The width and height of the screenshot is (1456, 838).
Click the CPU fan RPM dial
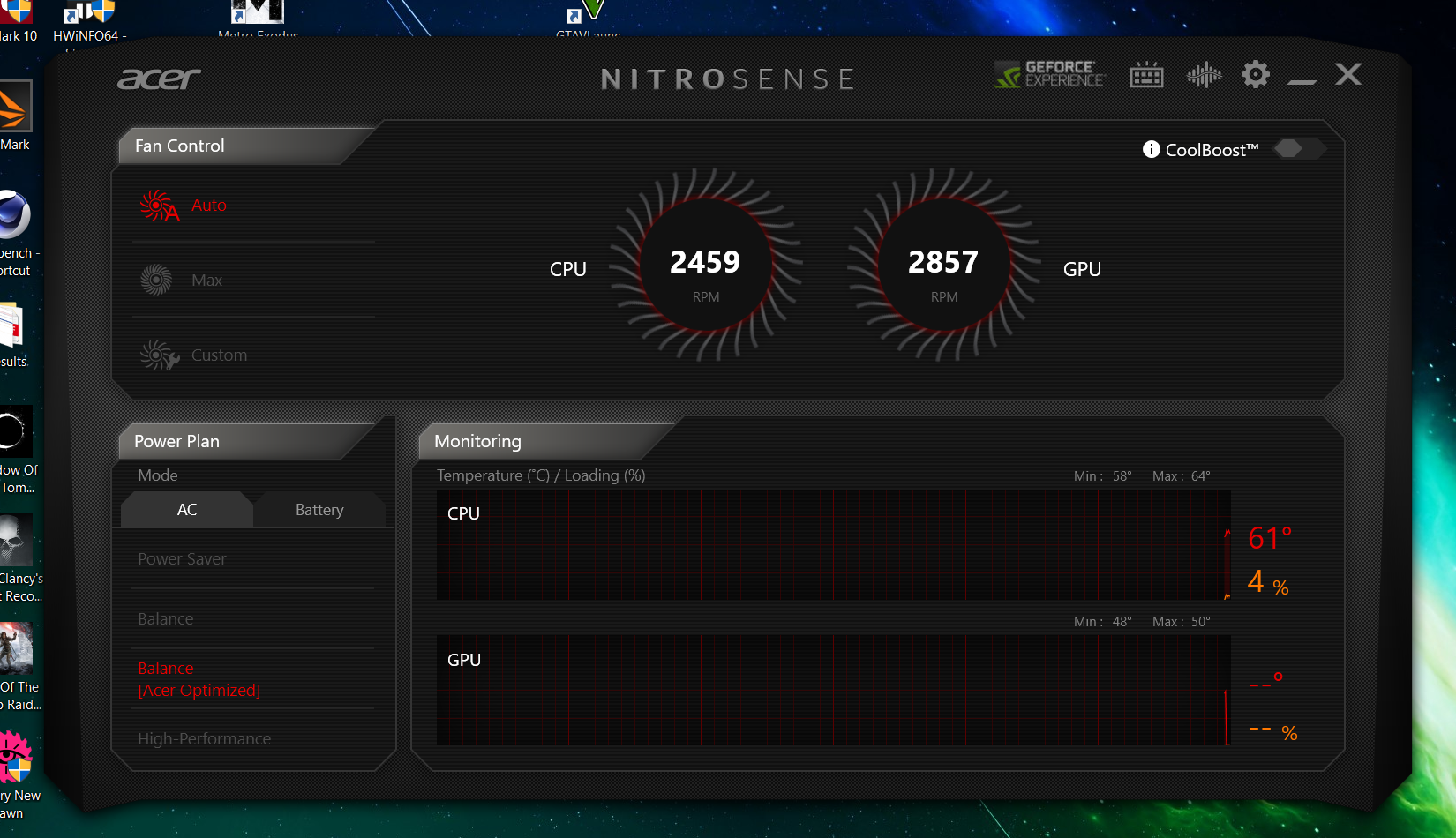pos(706,265)
